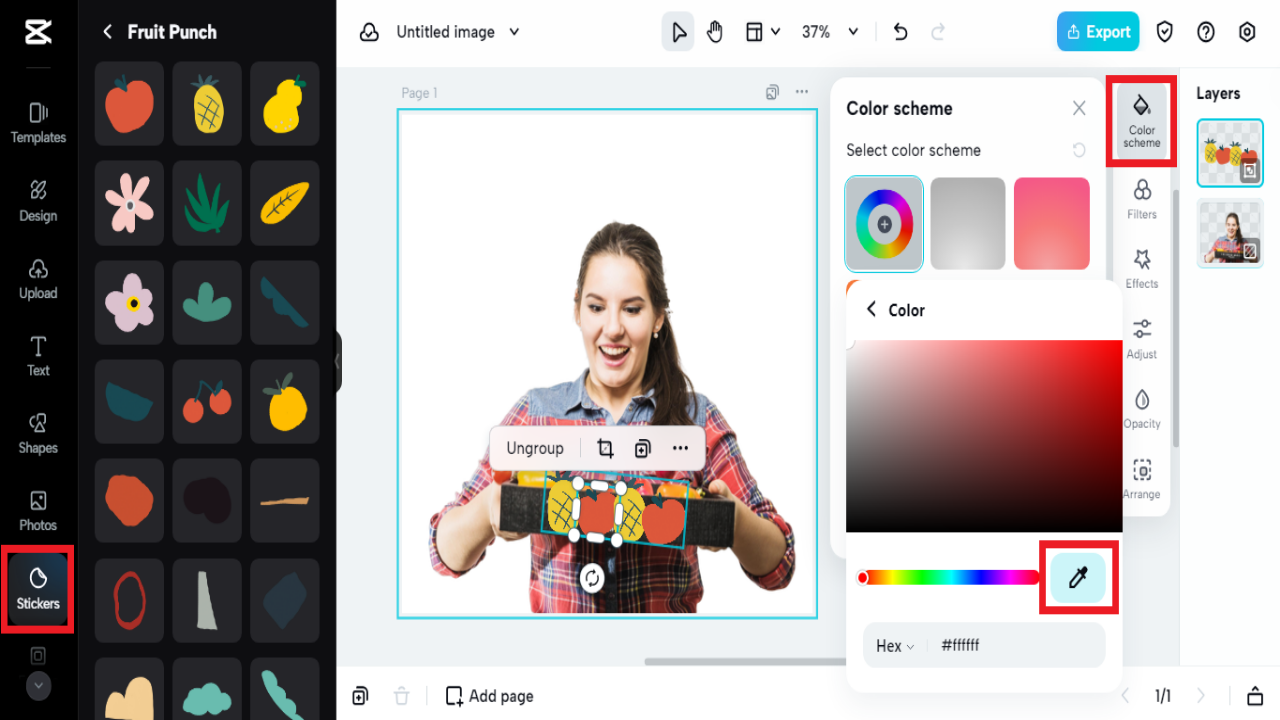Select the color wheel scheme option

[x=884, y=223]
